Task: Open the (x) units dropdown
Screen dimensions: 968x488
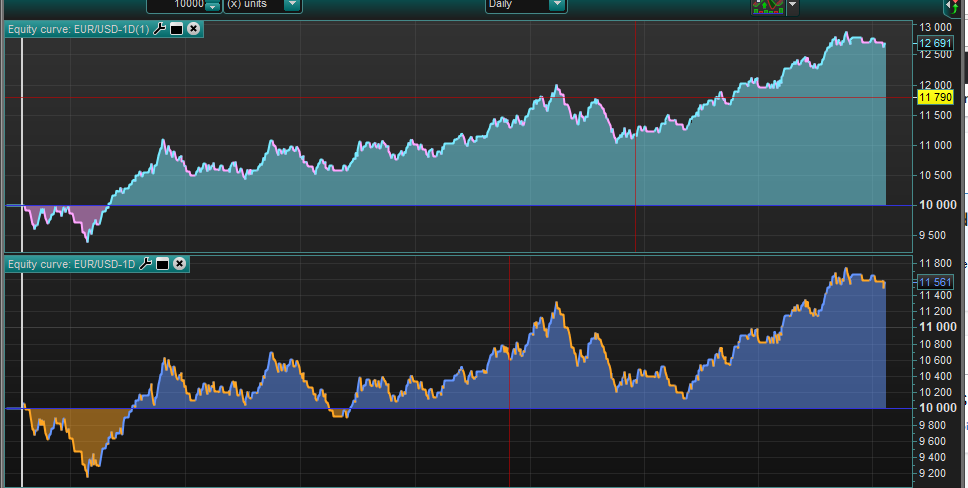Action: pyautogui.click(x=291, y=5)
